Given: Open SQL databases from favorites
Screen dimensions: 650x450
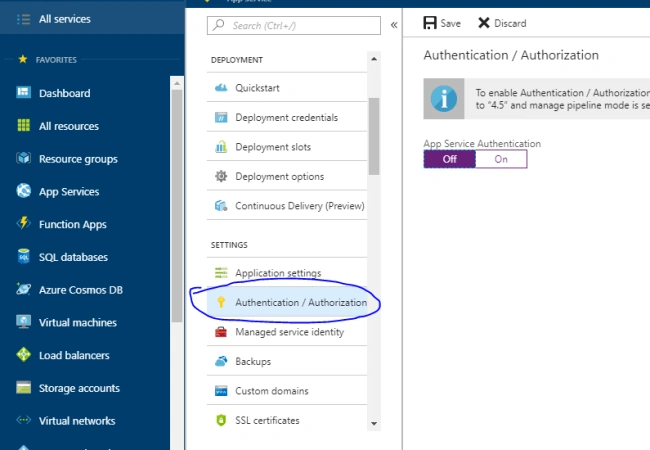Looking at the screenshot, I should click(x=85, y=257).
